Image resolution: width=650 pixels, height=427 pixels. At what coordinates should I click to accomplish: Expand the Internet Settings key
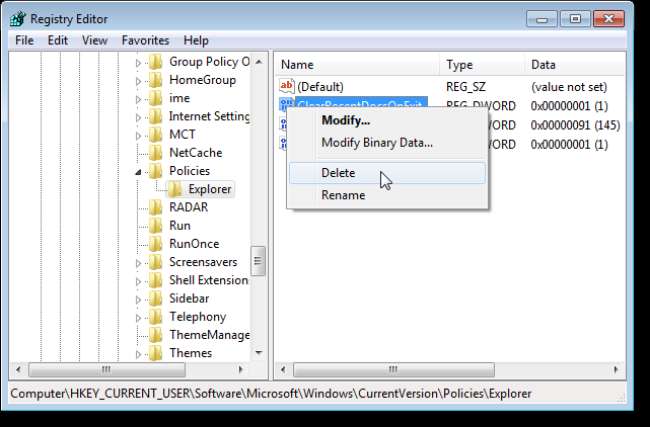[138, 118]
